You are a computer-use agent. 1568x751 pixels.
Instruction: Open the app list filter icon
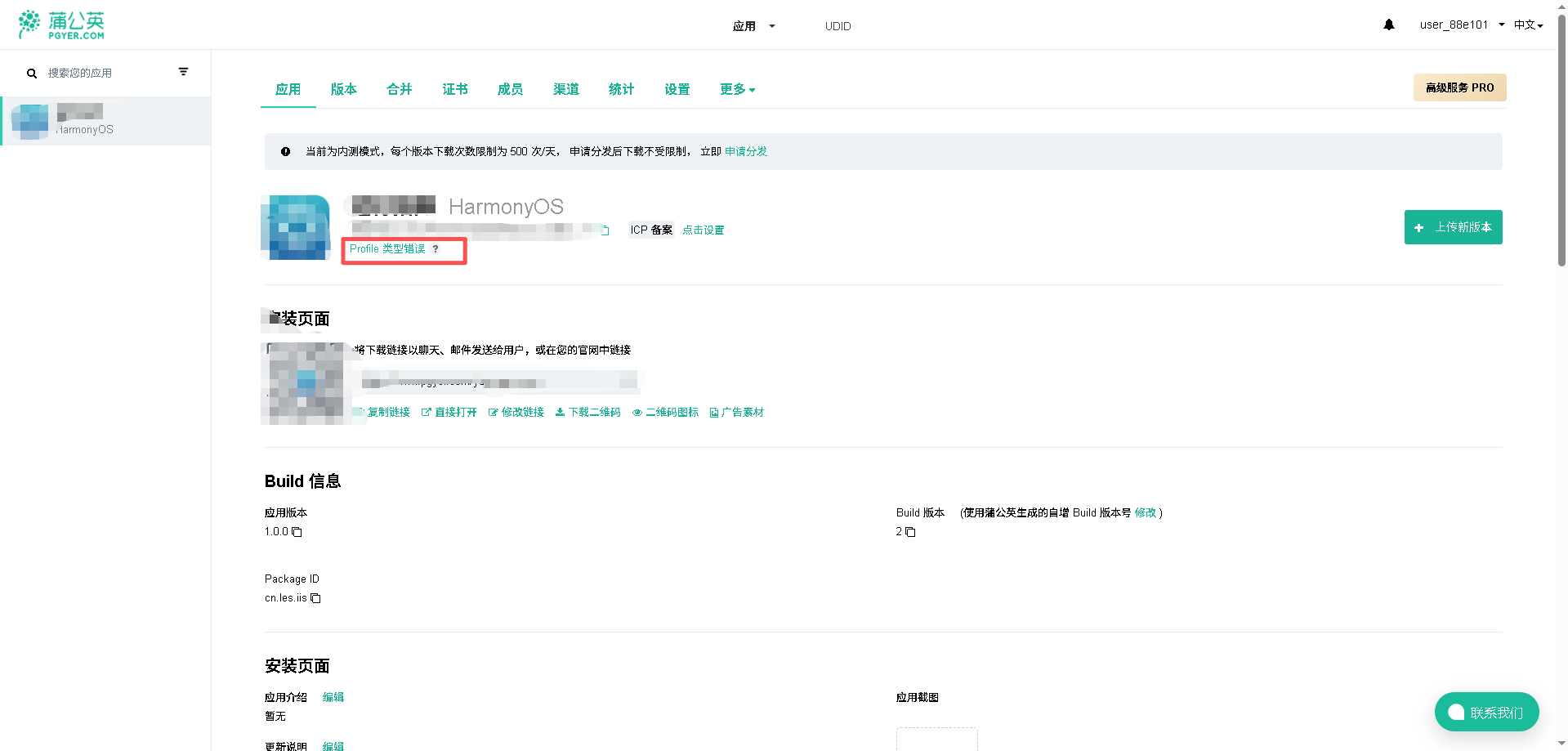pos(183,72)
